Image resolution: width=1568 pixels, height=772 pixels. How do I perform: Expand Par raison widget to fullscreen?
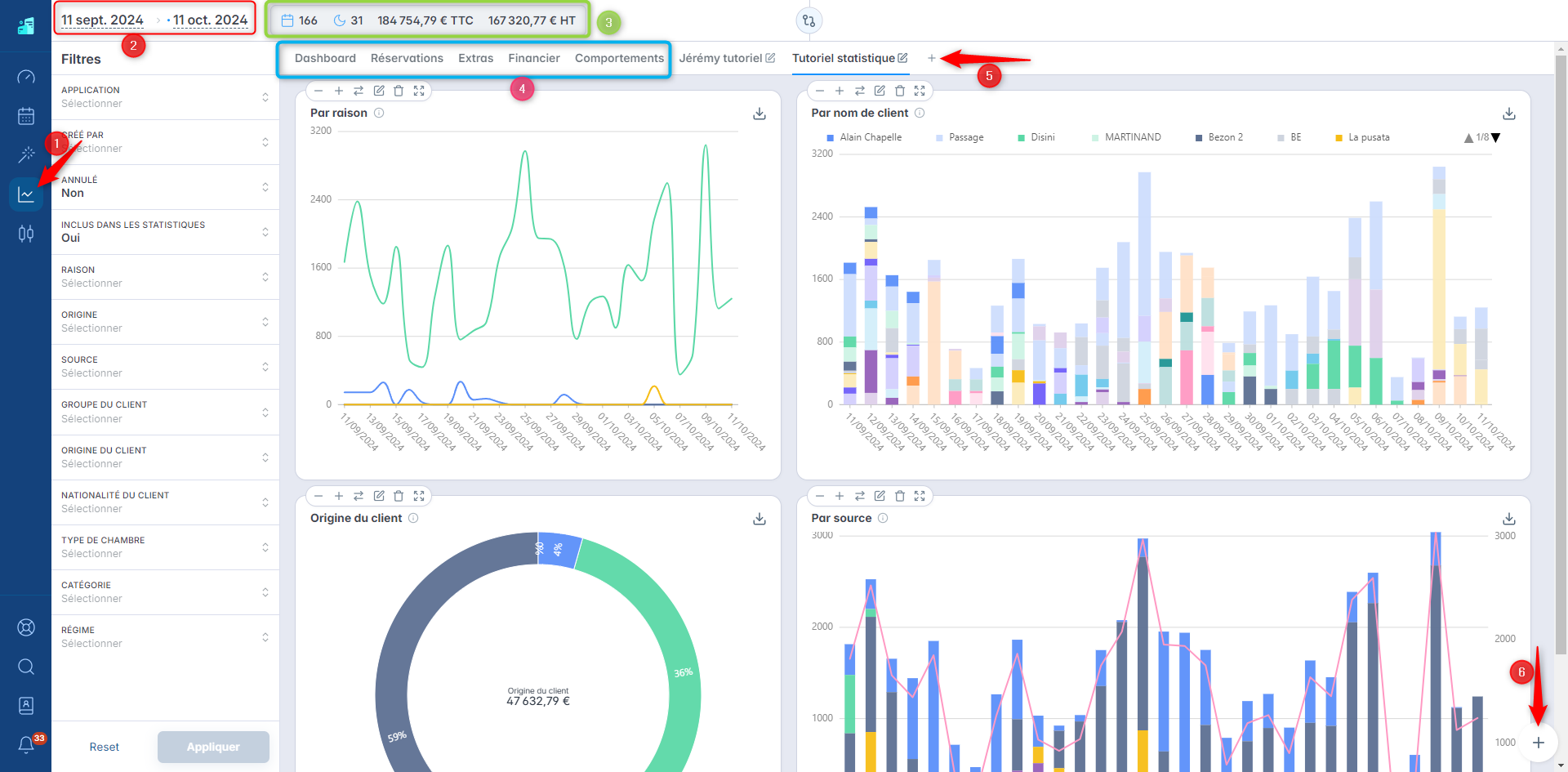click(419, 91)
